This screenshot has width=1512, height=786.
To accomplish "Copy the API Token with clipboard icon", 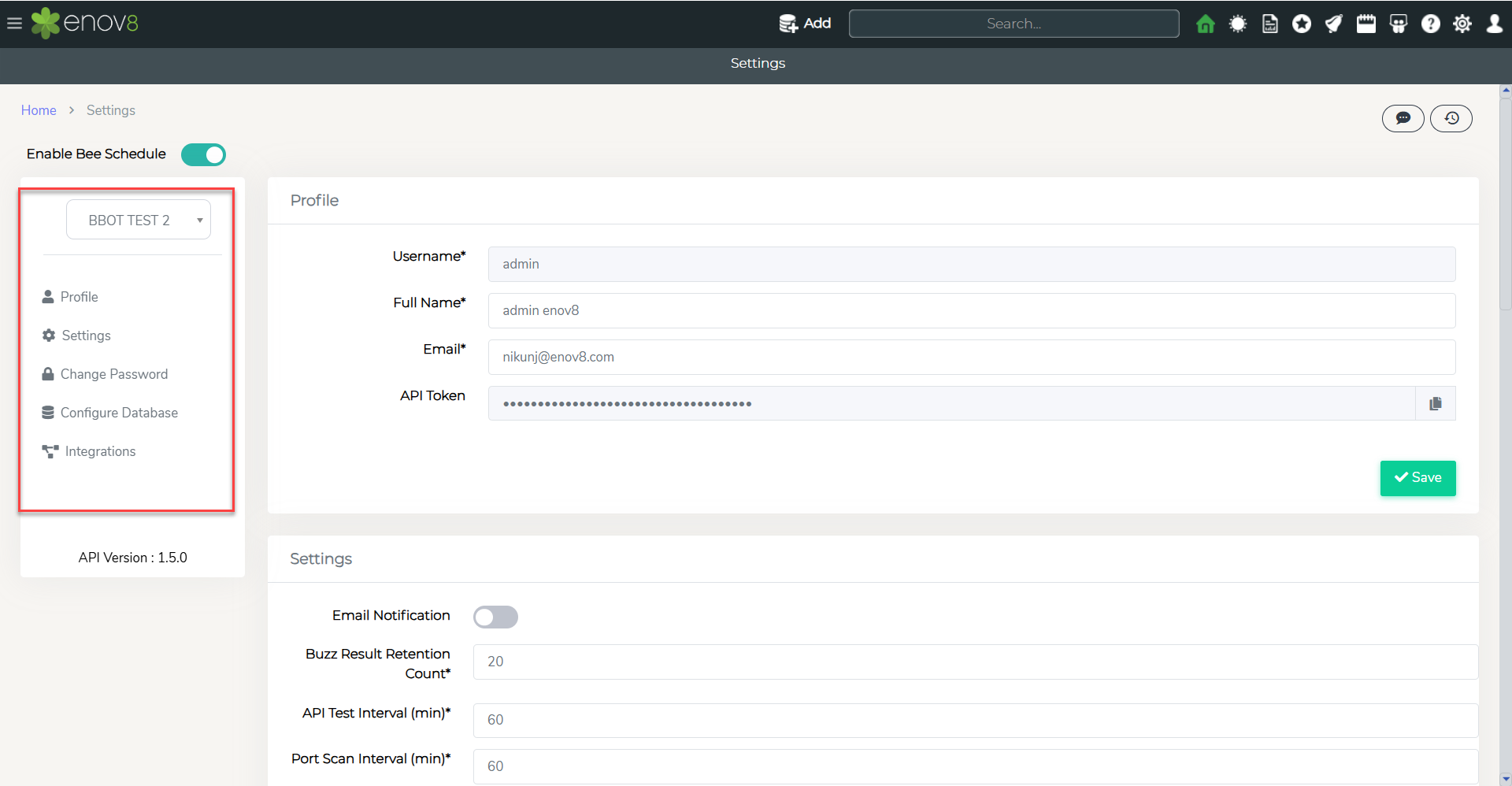I will (1435, 403).
